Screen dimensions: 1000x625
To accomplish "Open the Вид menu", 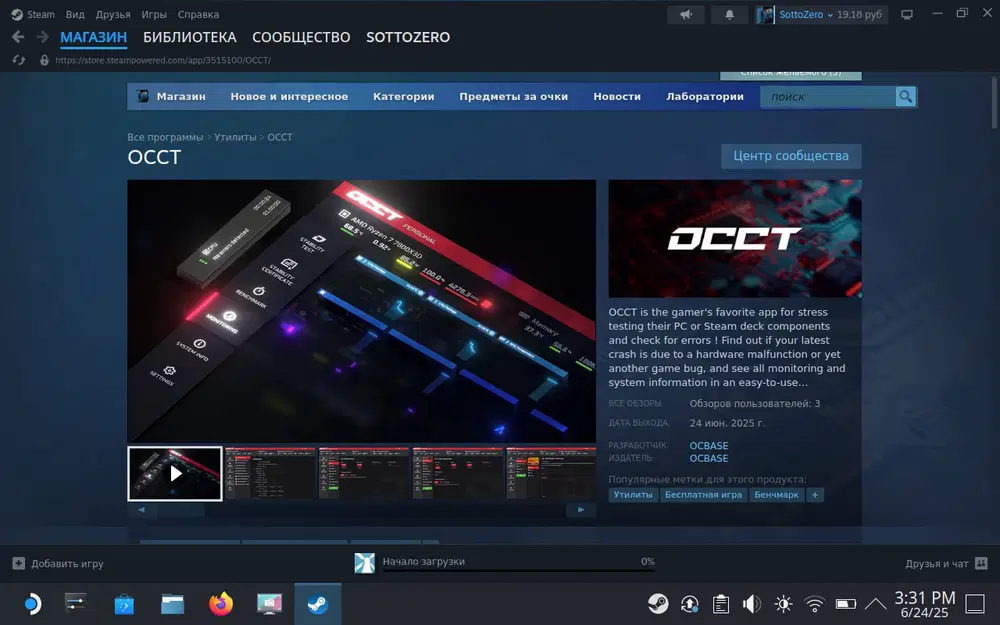I will pyautogui.click(x=75, y=14).
